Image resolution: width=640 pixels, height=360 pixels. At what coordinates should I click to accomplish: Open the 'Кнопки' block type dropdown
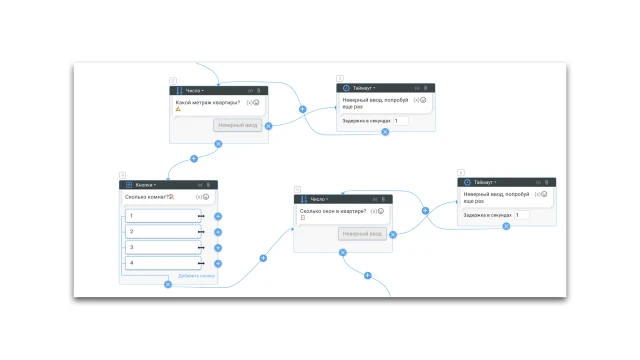pyautogui.click(x=145, y=185)
